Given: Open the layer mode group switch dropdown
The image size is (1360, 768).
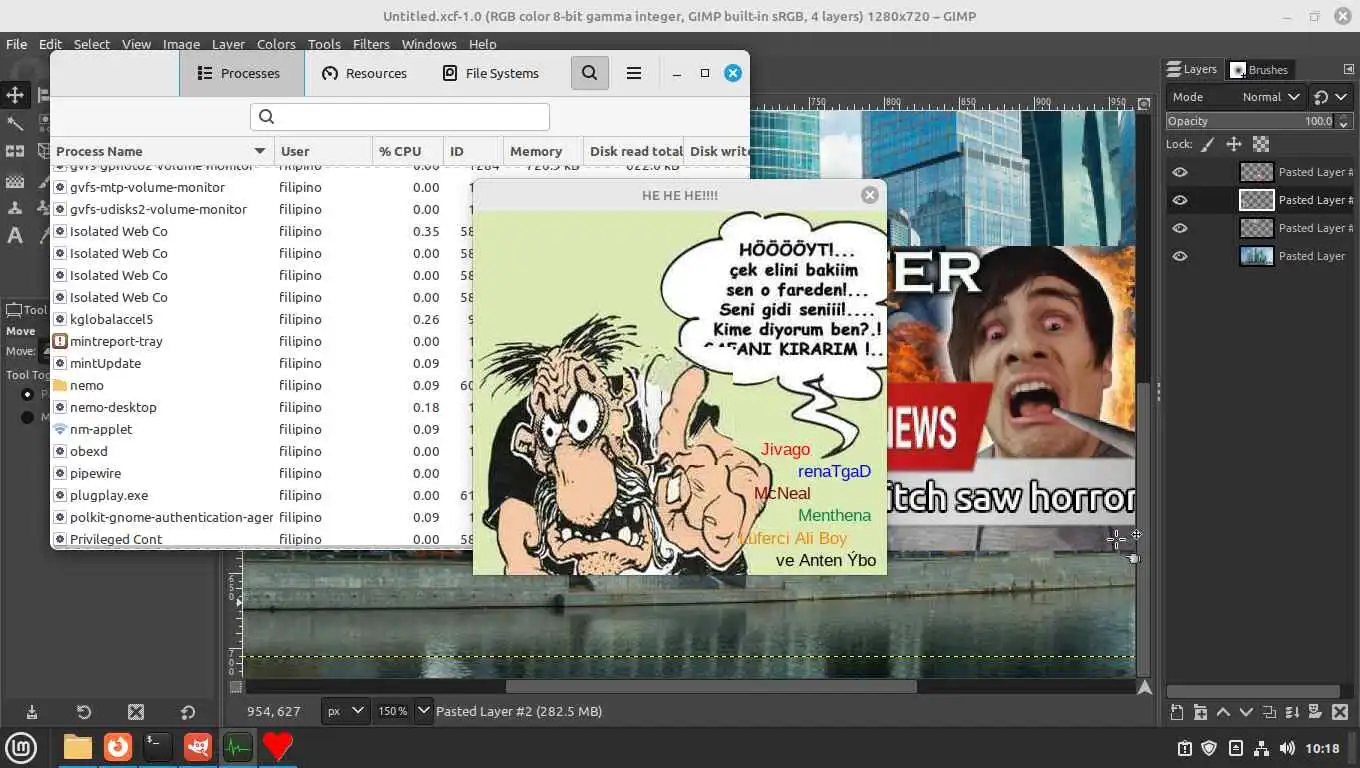Looking at the screenshot, I should point(1329,97).
